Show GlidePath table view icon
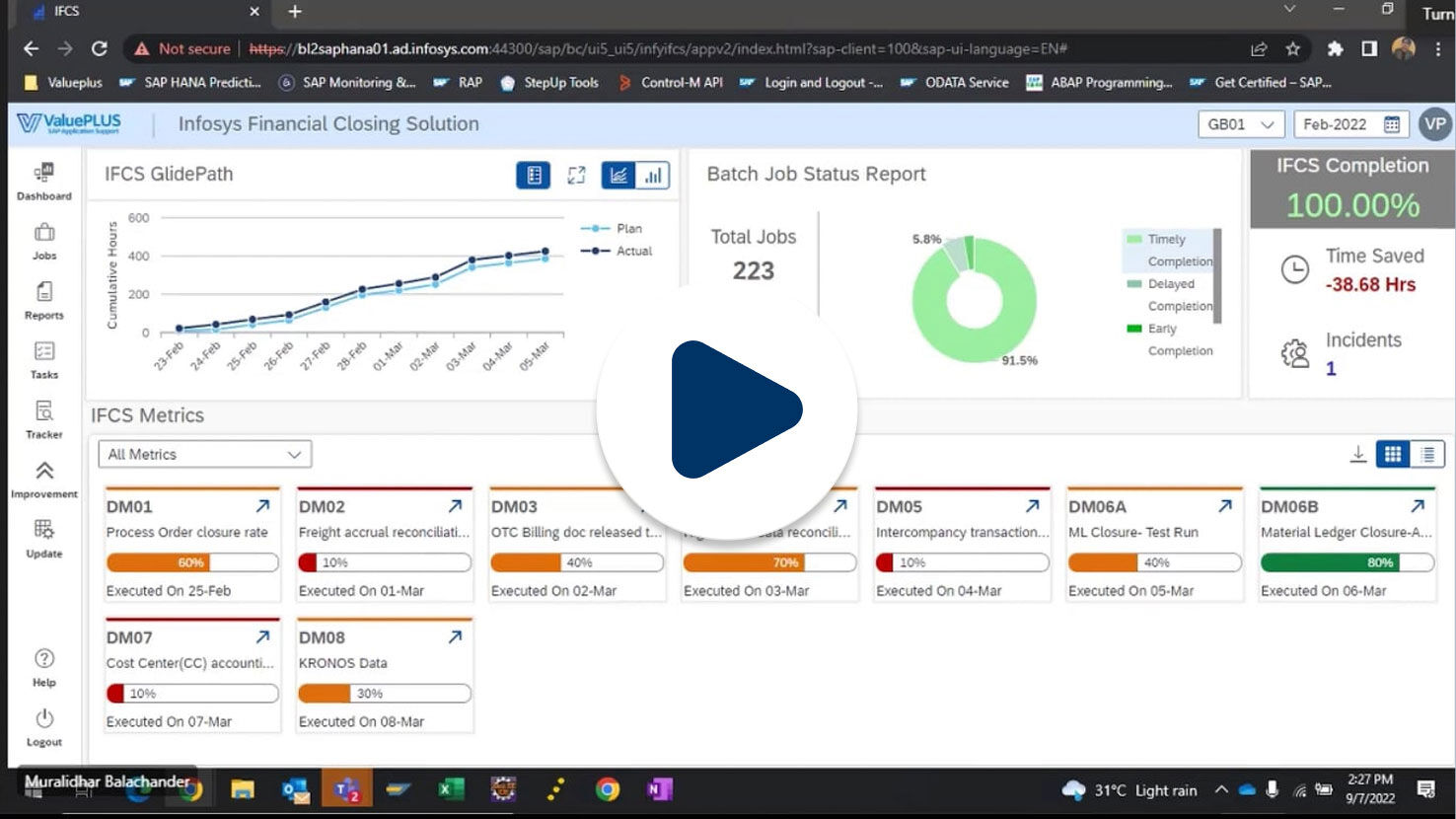Viewport: 1456px width, 819px height. click(x=534, y=176)
